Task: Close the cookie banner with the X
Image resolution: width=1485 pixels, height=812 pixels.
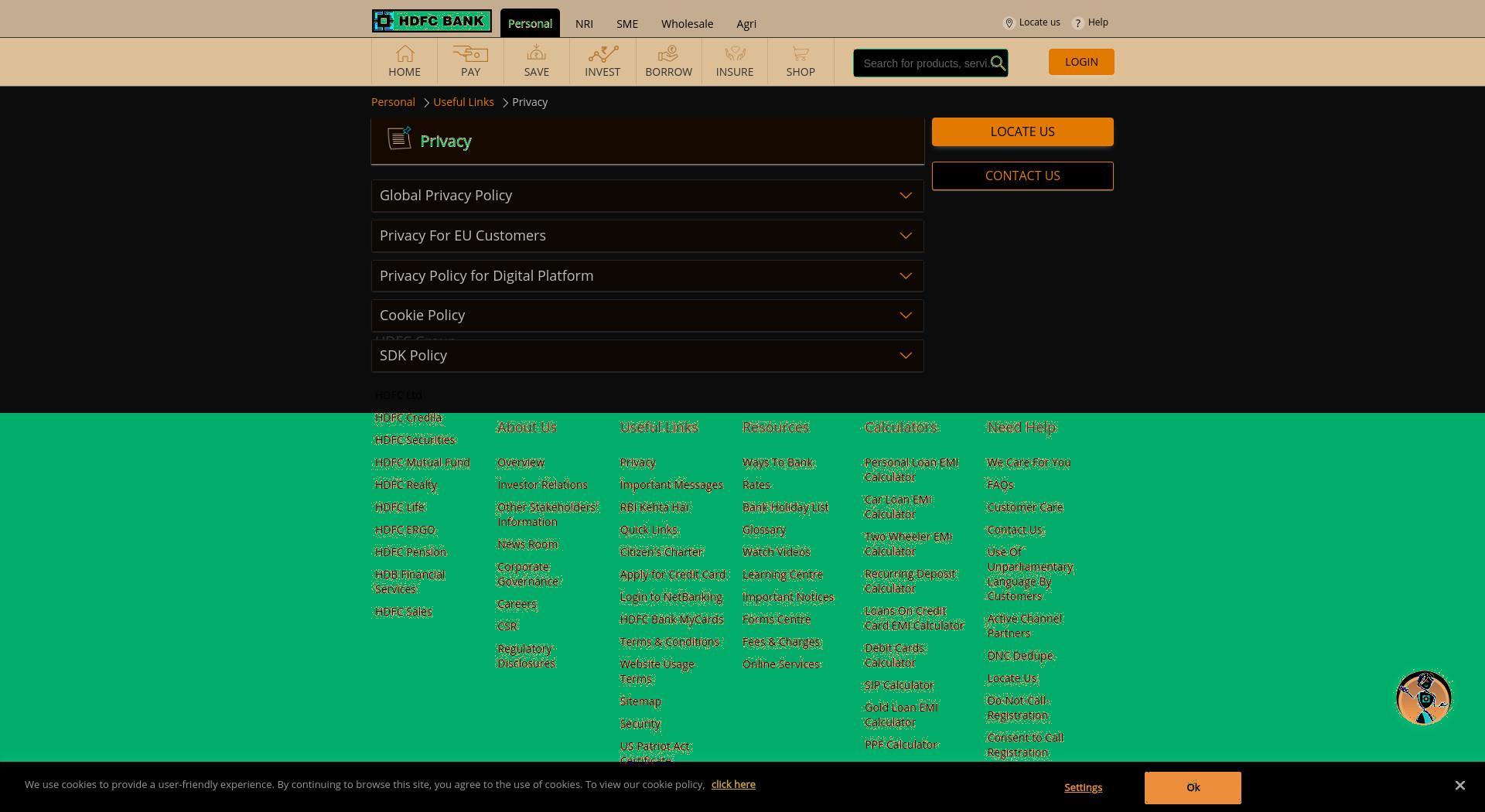Action: coord(1459,785)
